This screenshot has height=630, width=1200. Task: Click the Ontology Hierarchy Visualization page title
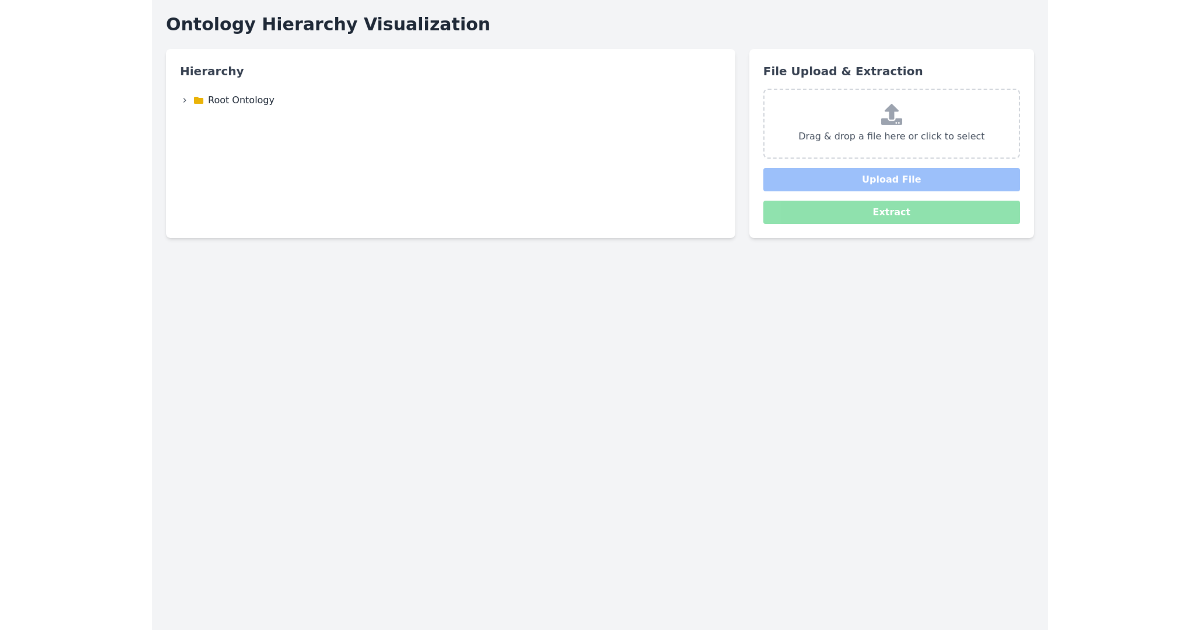328,24
